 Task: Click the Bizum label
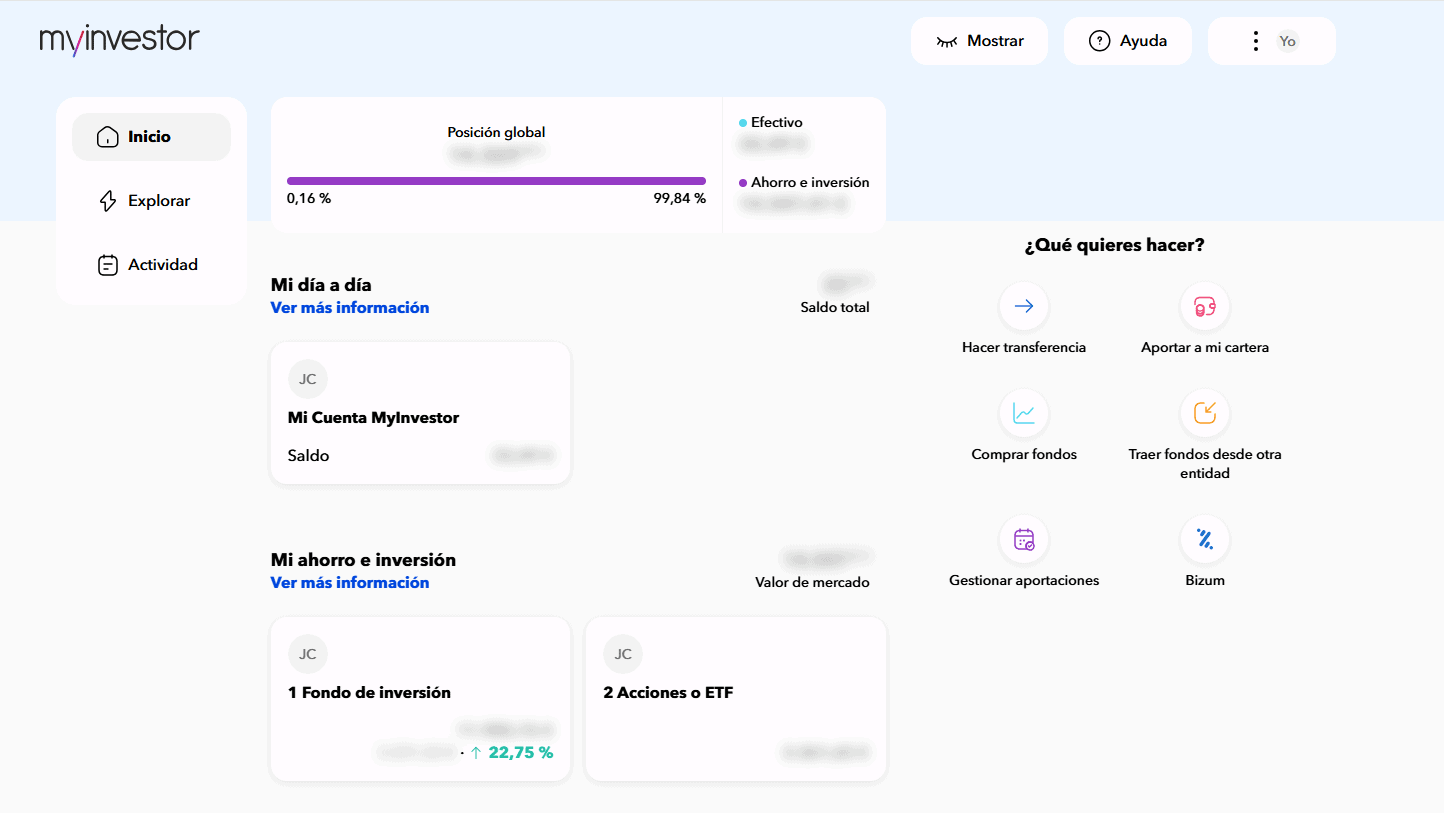coord(1205,580)
